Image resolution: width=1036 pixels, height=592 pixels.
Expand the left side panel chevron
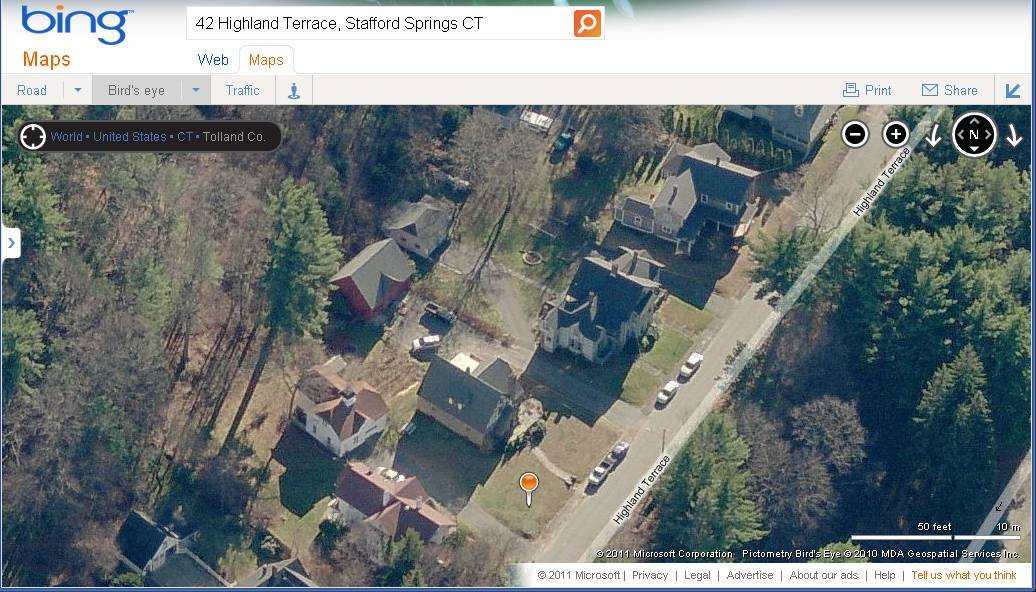tap(11, 243)
